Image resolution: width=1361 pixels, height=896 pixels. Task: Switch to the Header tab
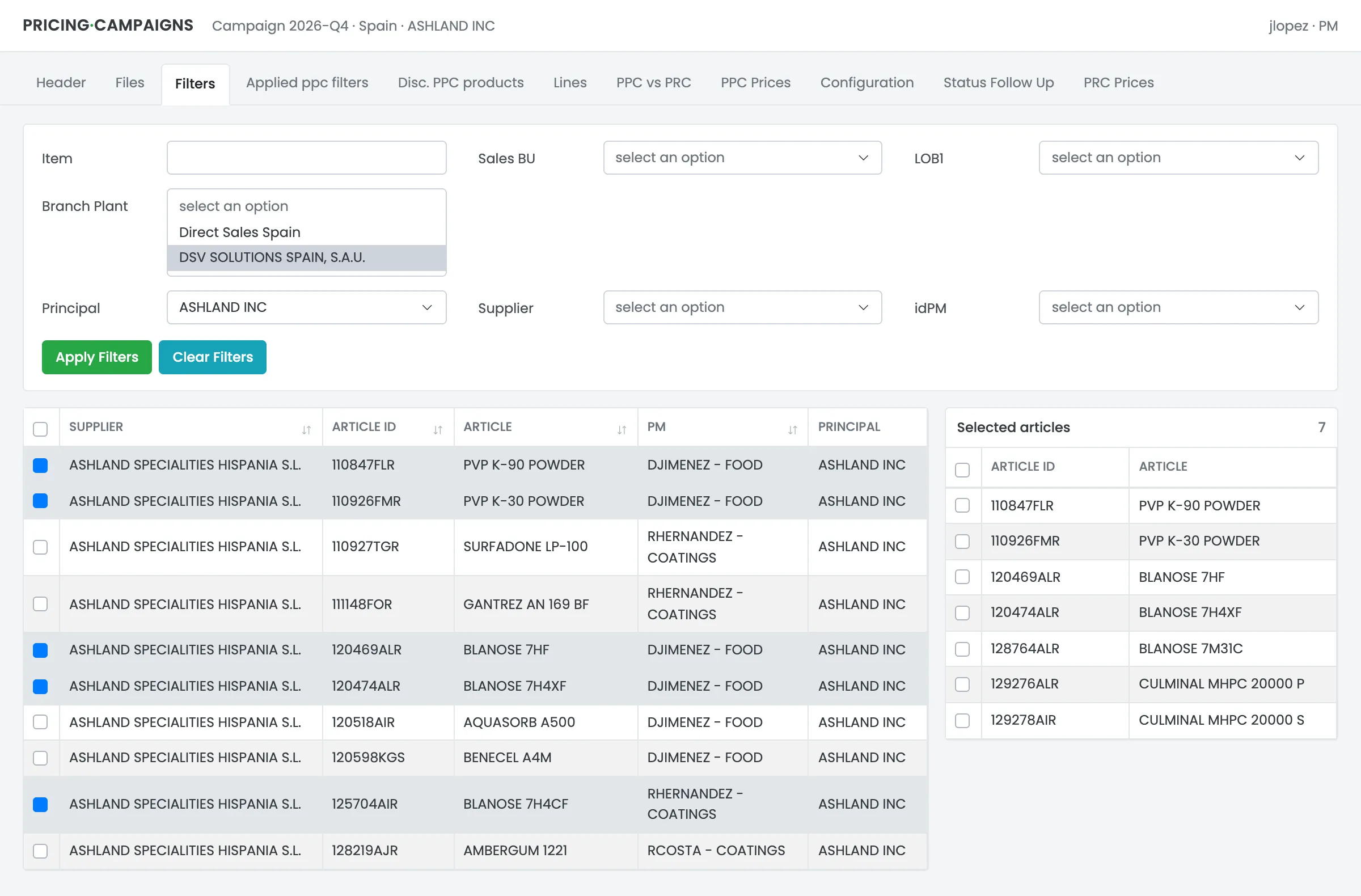[x=61, y=83]
